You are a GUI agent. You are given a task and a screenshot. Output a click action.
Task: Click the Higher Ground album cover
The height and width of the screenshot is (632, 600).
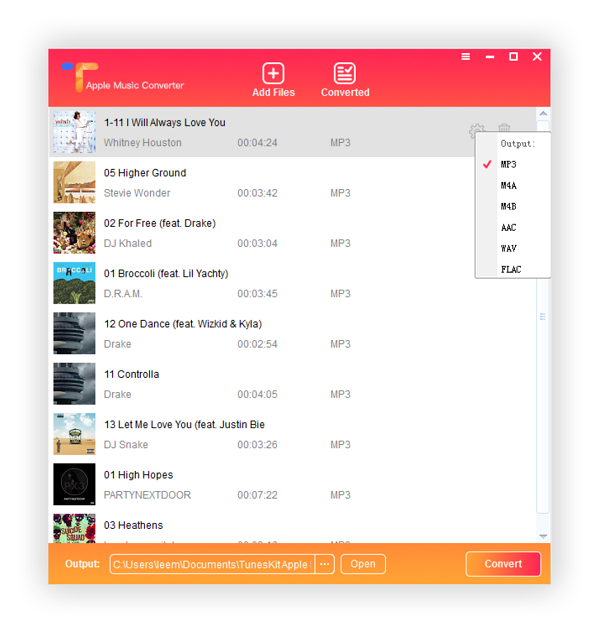pos(74,182)
